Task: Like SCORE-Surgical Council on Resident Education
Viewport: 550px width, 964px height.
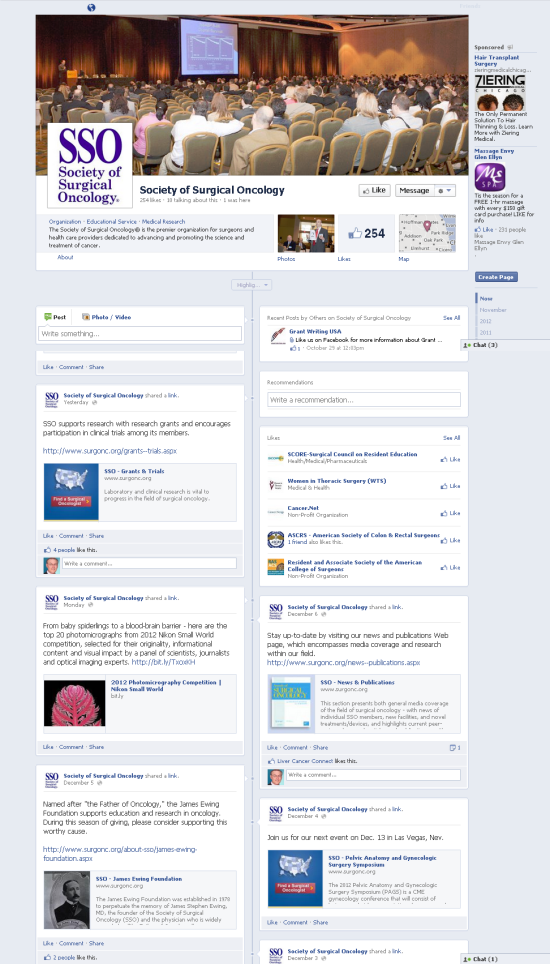Action: [450, 459]
